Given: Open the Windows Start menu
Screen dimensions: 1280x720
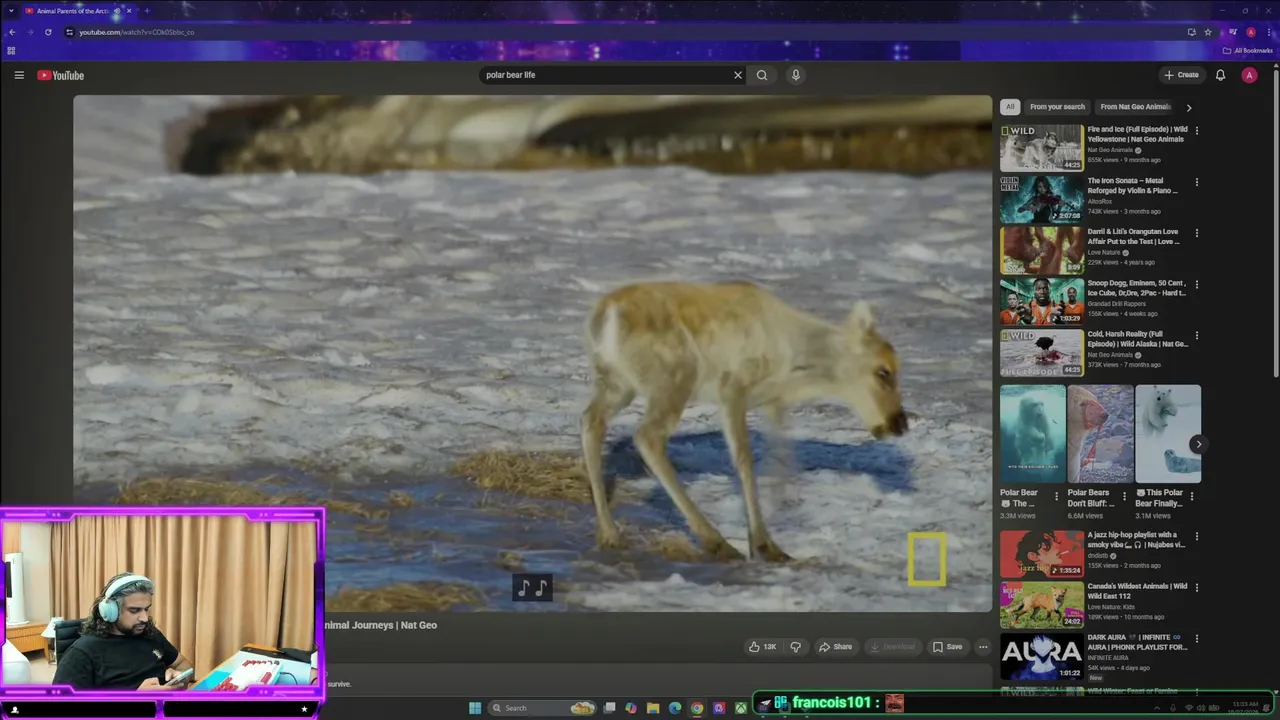Looking at the screenshot, I should (x=475, y=708).
